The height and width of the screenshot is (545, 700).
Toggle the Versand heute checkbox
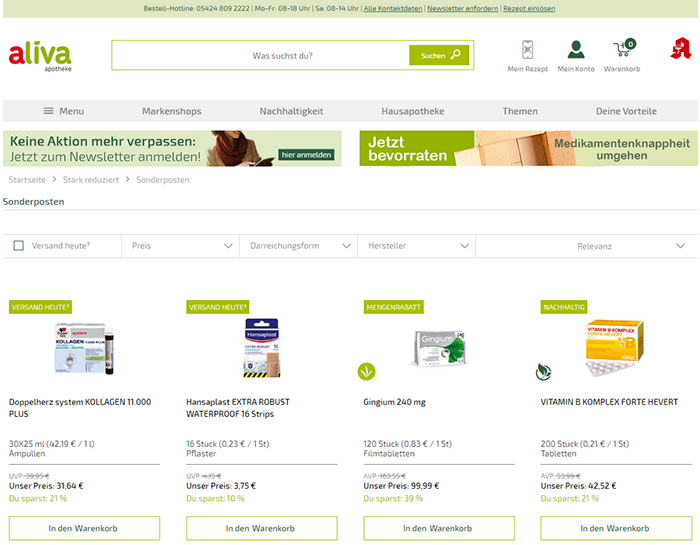18,245
